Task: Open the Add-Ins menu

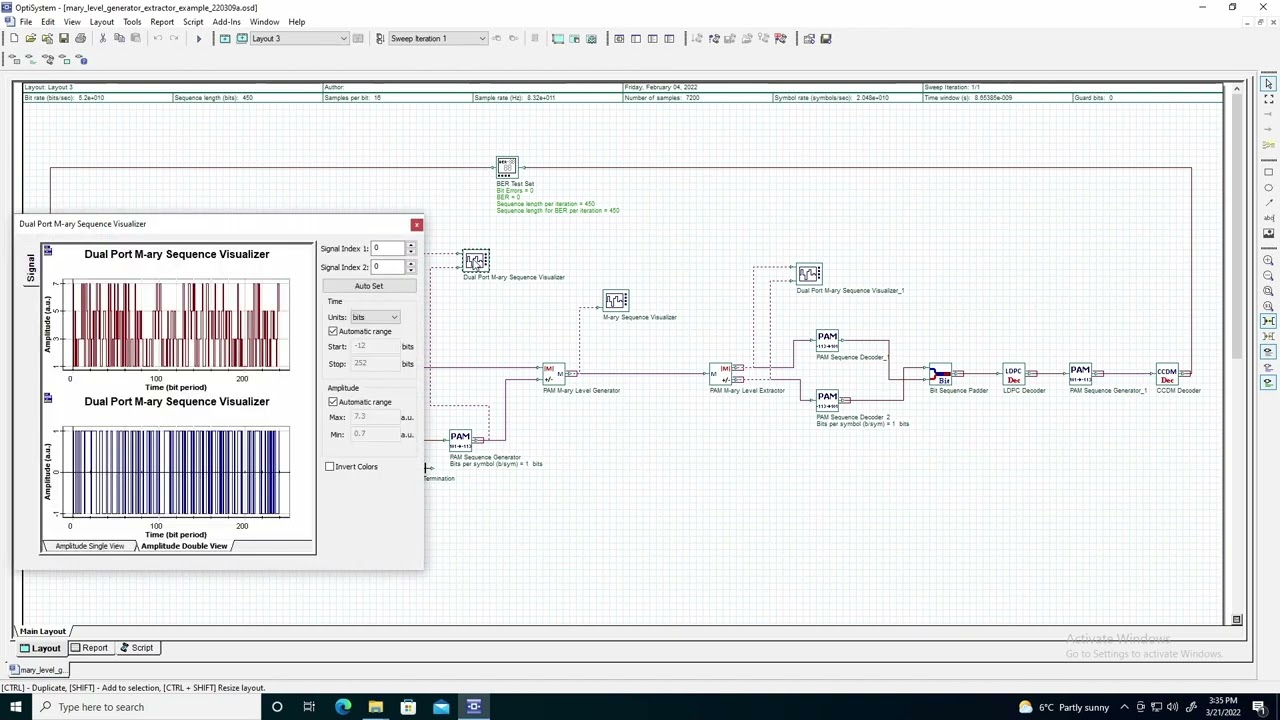Action: (226, 21)
